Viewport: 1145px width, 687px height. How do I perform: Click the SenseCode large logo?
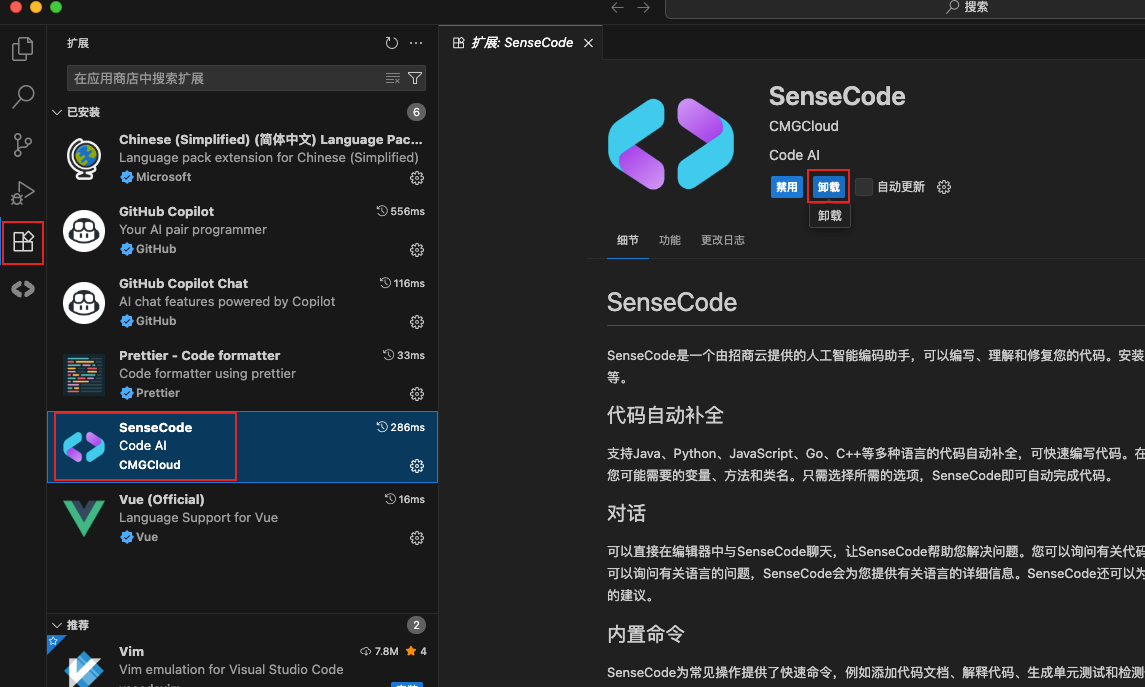click(x=670, y=144)
